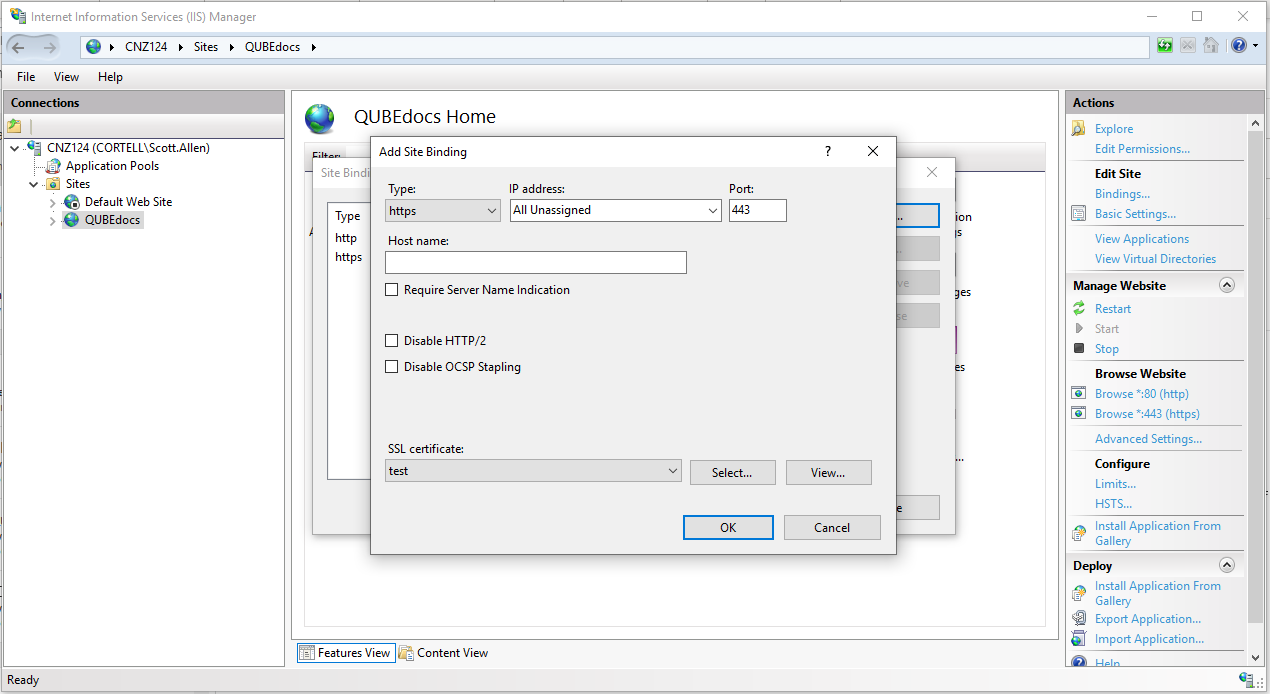Click the connect icon in Connections toolbar

[x=14, y=126]
